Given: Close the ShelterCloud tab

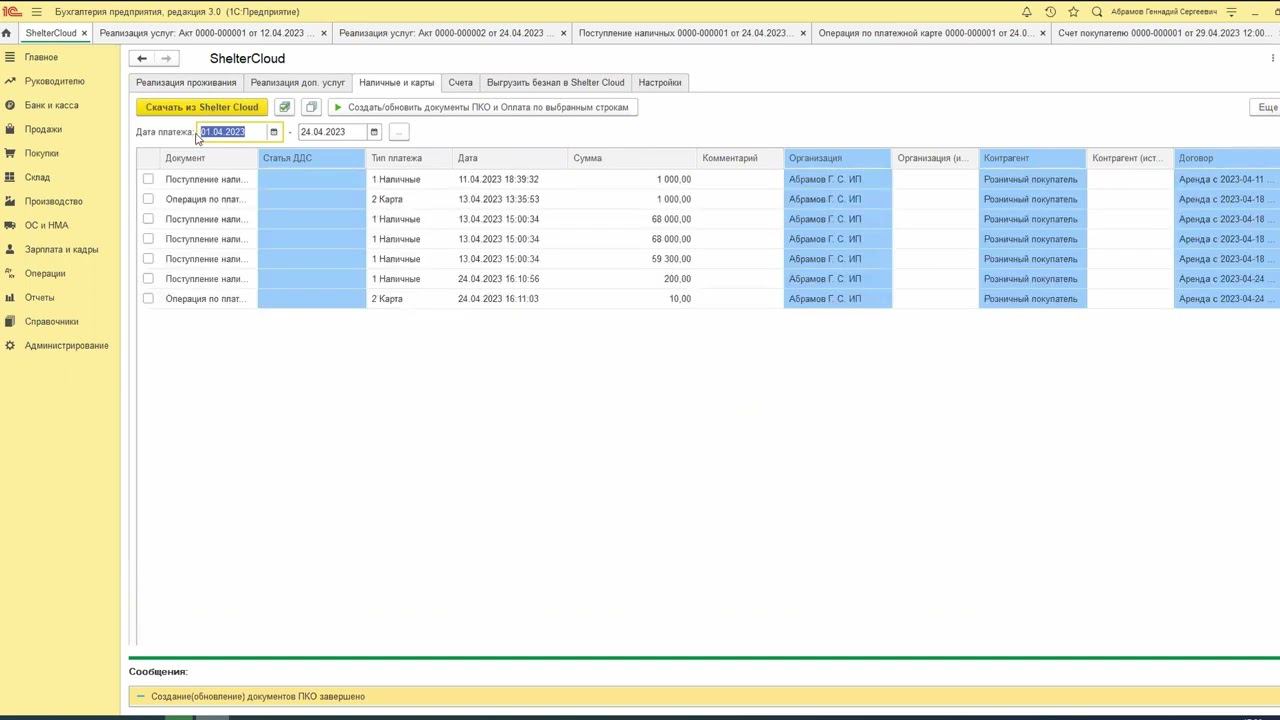Looking at the screenshot, I should 85,33.
